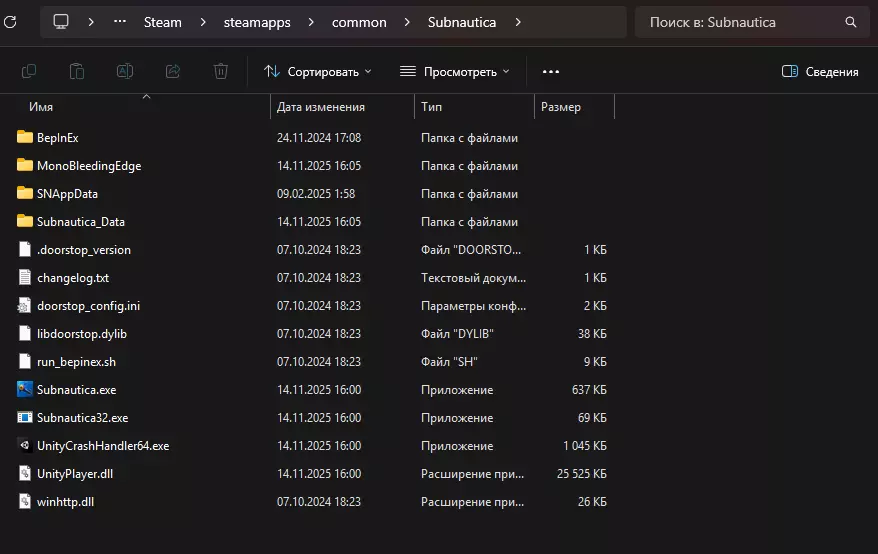This screenshot has height=554, width=878.
Task: Sort by the Дата изменения column header
Action: [x=321, y=107]
